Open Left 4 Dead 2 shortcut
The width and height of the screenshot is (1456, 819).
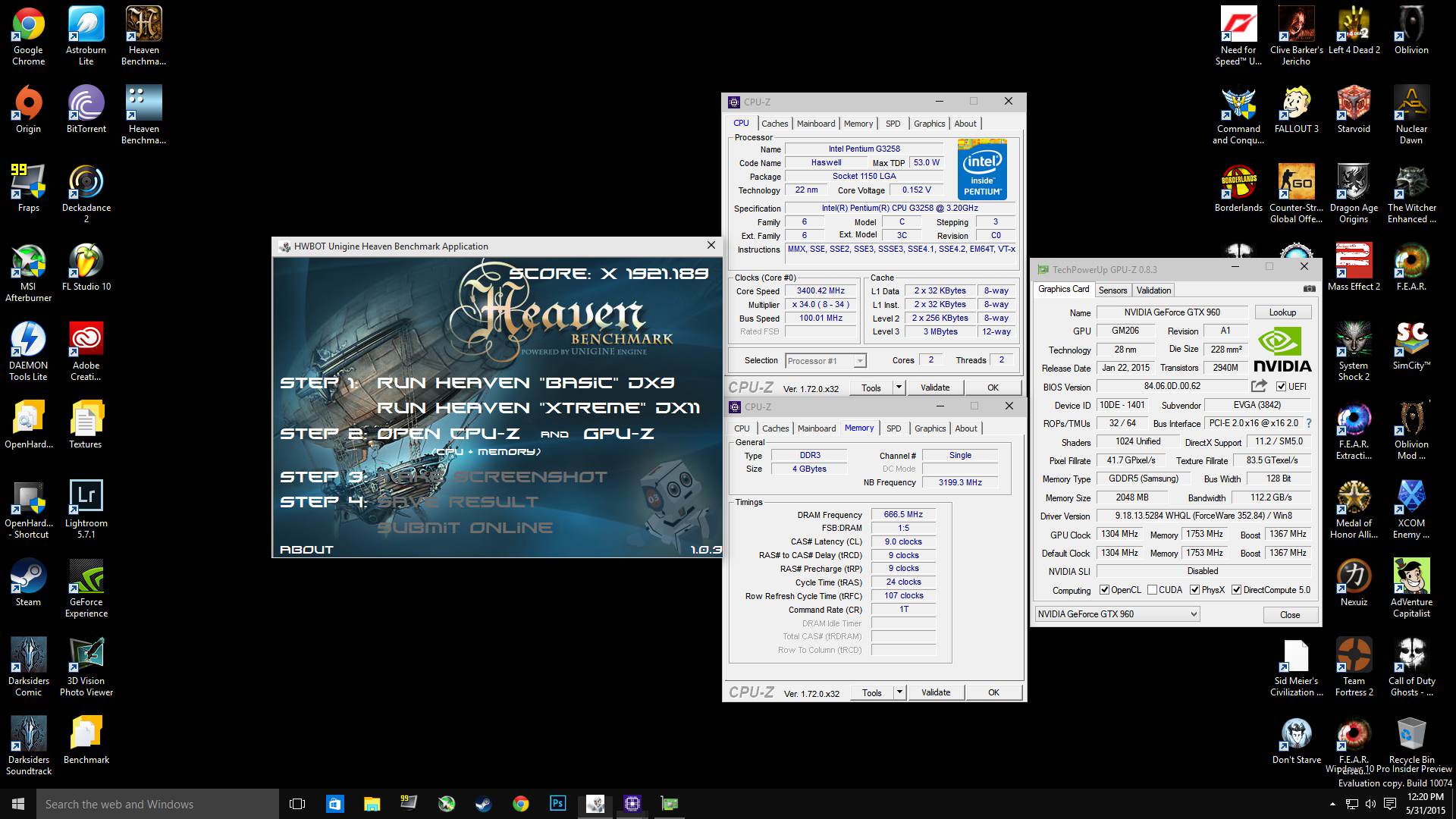1354,31
